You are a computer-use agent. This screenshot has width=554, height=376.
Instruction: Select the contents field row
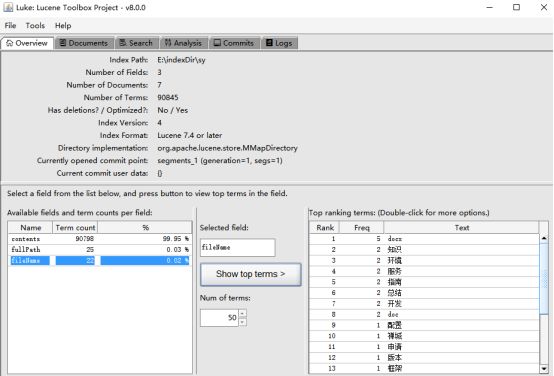coord(100,239)
